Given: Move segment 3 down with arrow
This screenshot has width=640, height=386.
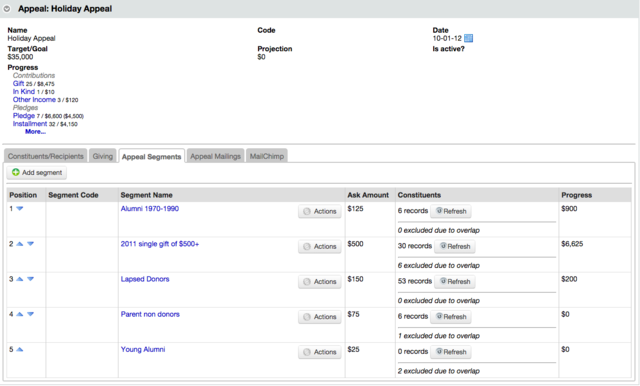Looking at the screenshot, I should 30,279.
